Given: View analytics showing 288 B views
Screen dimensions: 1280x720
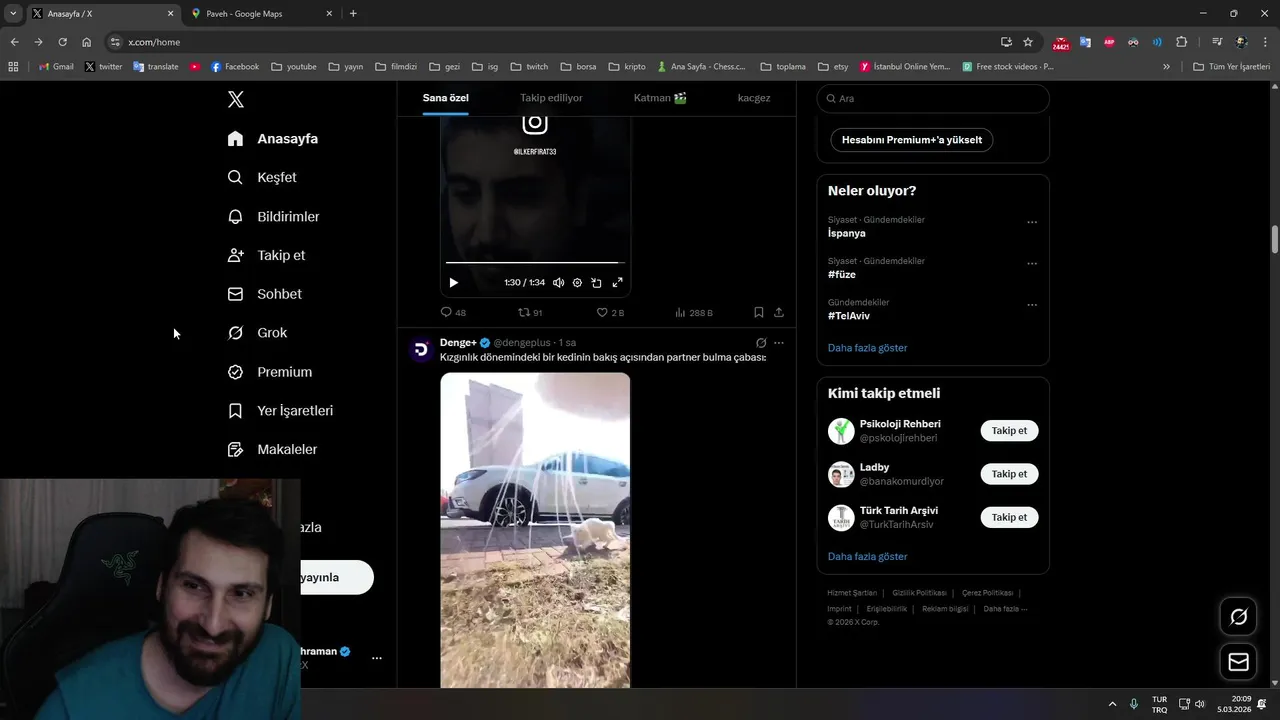Looking at the screenshot, I should pos(694,313).
